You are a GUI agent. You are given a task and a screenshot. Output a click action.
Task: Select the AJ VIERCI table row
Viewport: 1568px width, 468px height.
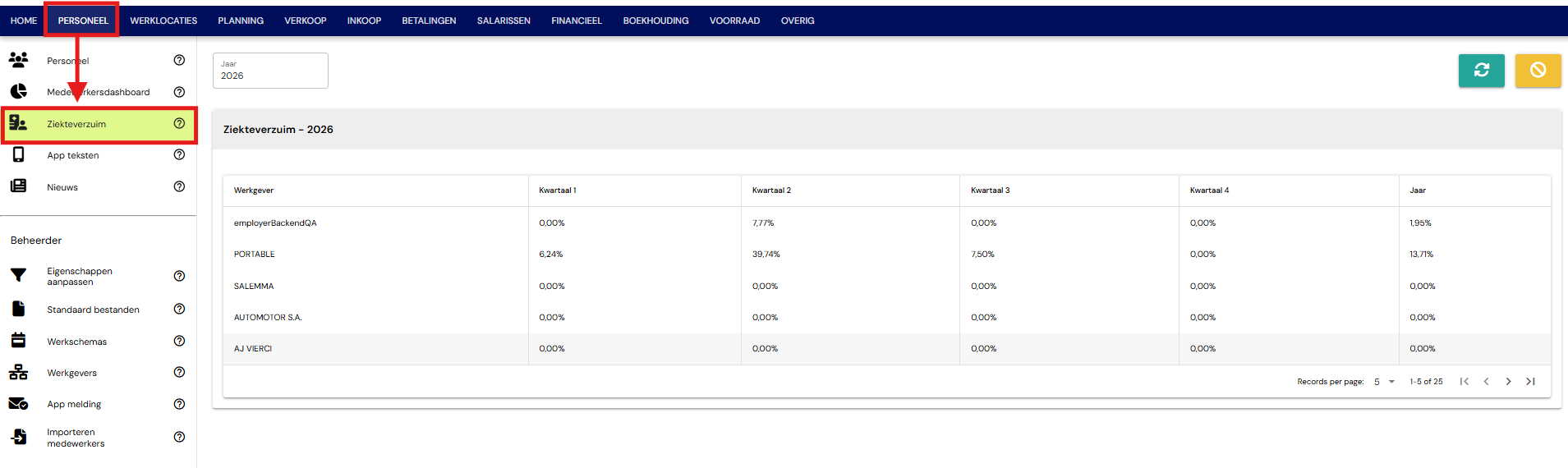887,349
